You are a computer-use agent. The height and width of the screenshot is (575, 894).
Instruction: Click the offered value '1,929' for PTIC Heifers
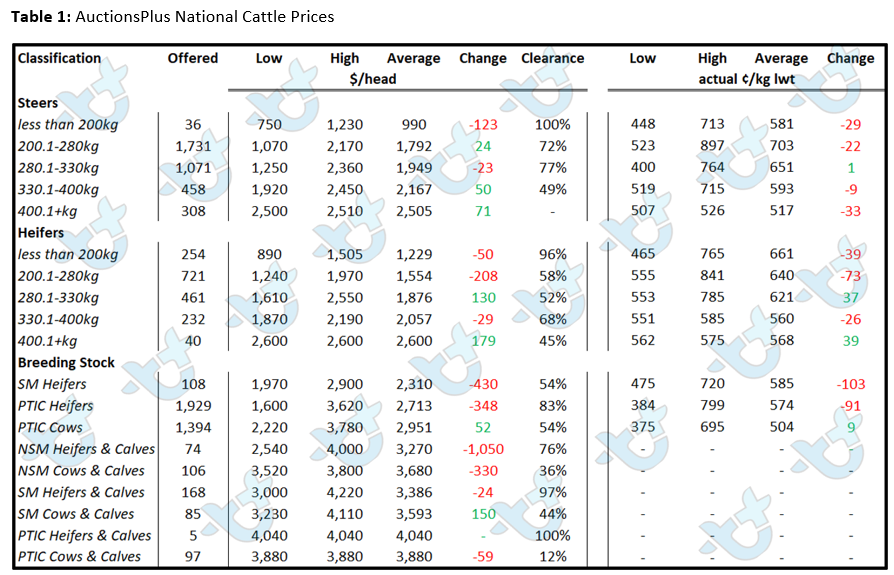(193, 406)
